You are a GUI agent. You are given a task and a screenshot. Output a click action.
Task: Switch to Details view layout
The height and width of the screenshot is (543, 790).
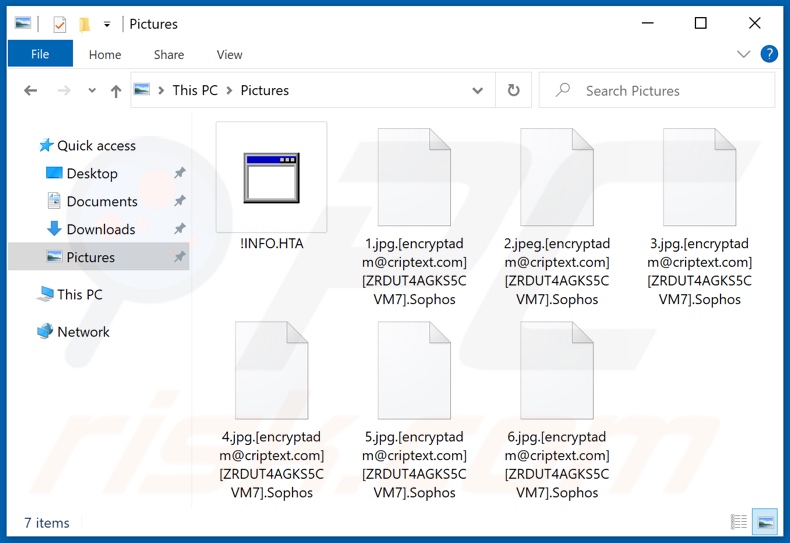pyautogui.click(x=739, y=521)
